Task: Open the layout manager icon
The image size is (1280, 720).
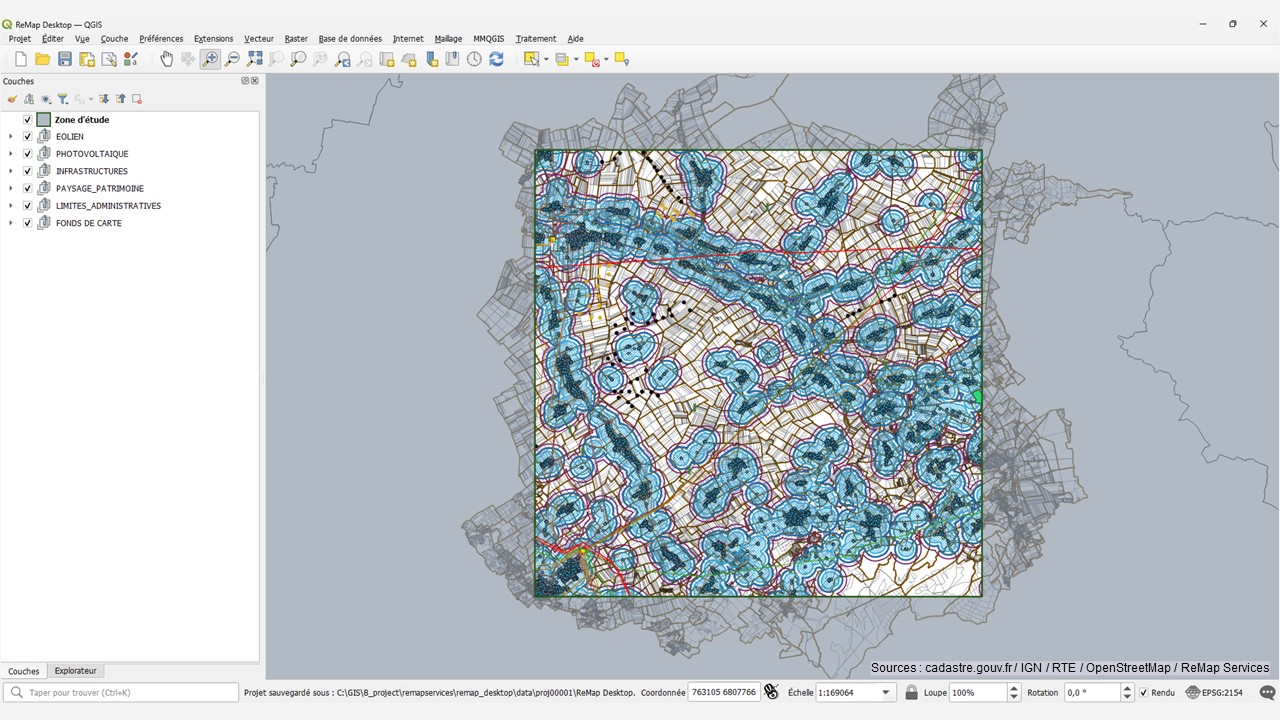Action: tap(109, 60)
